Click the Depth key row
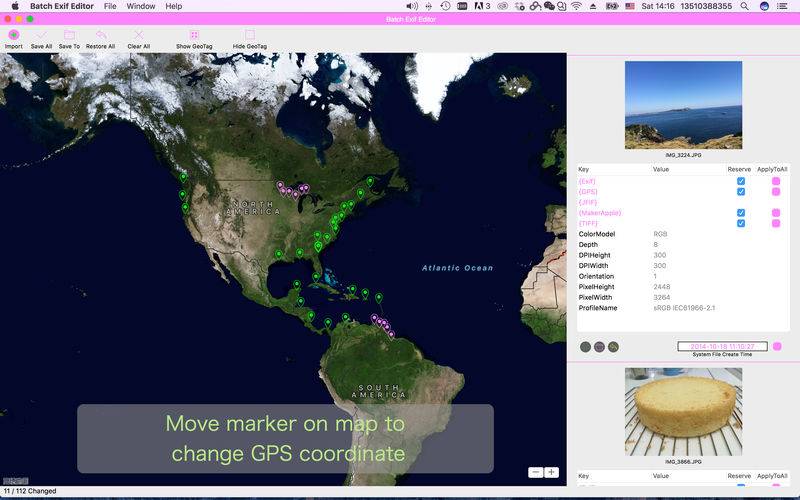Screen dimensions: 800x500 pos(683,244)
